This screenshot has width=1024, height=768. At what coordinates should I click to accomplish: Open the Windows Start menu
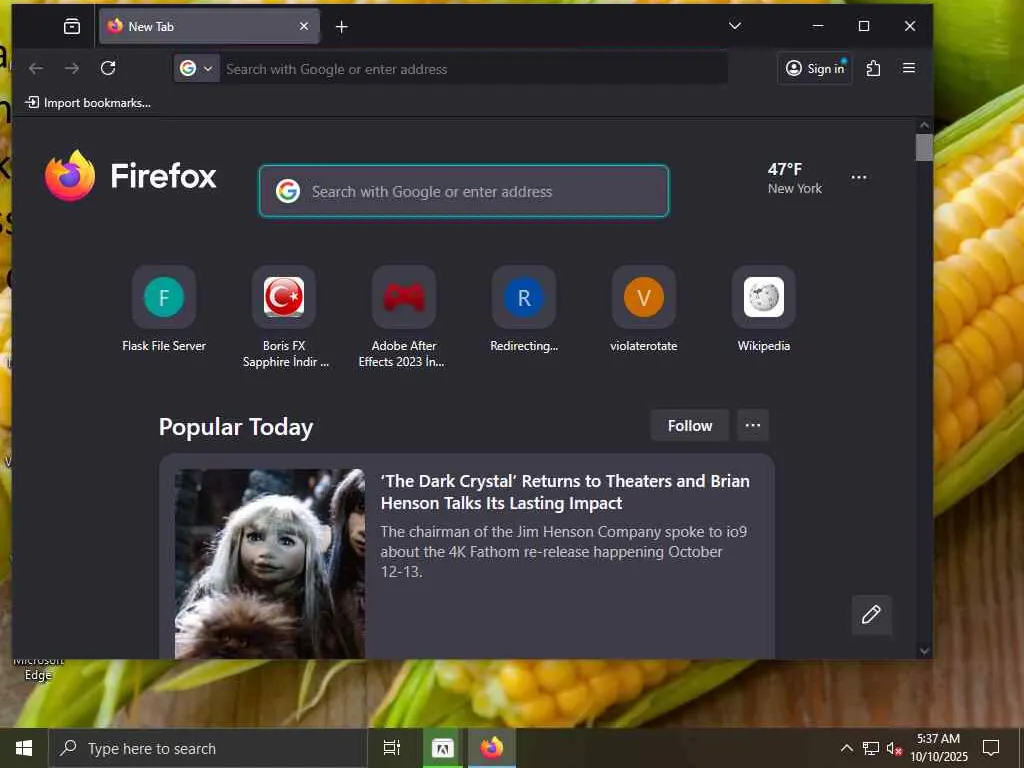[x=24, y=748]
